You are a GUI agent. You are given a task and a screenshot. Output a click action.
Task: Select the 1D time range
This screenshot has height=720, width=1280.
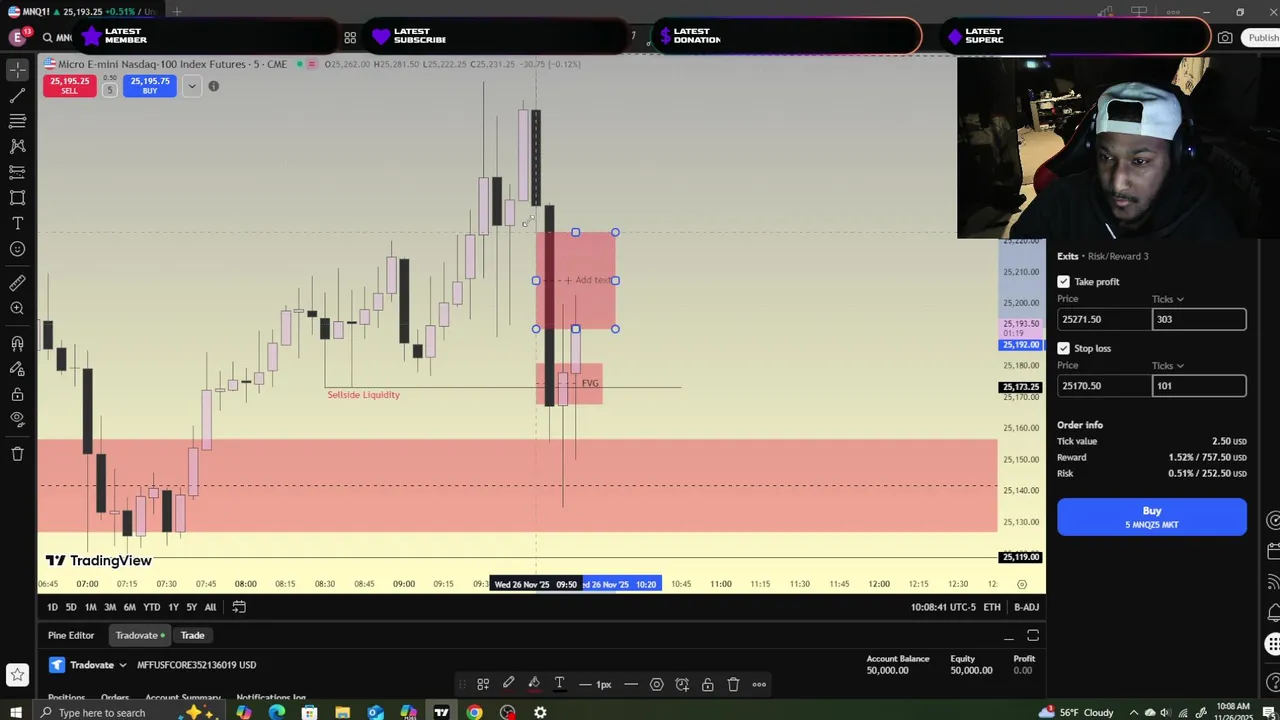coord(52,607)
